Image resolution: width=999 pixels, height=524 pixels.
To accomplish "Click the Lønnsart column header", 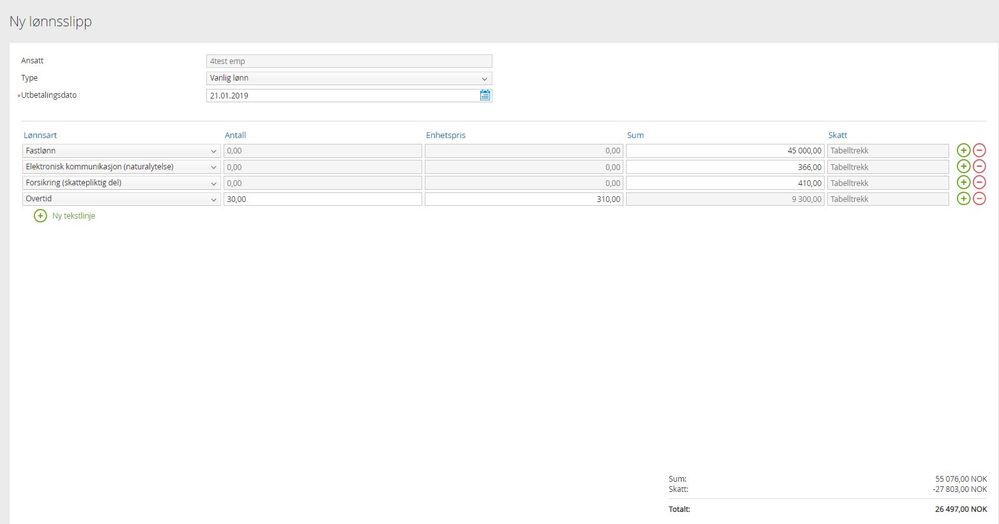I will coord(40,135).
